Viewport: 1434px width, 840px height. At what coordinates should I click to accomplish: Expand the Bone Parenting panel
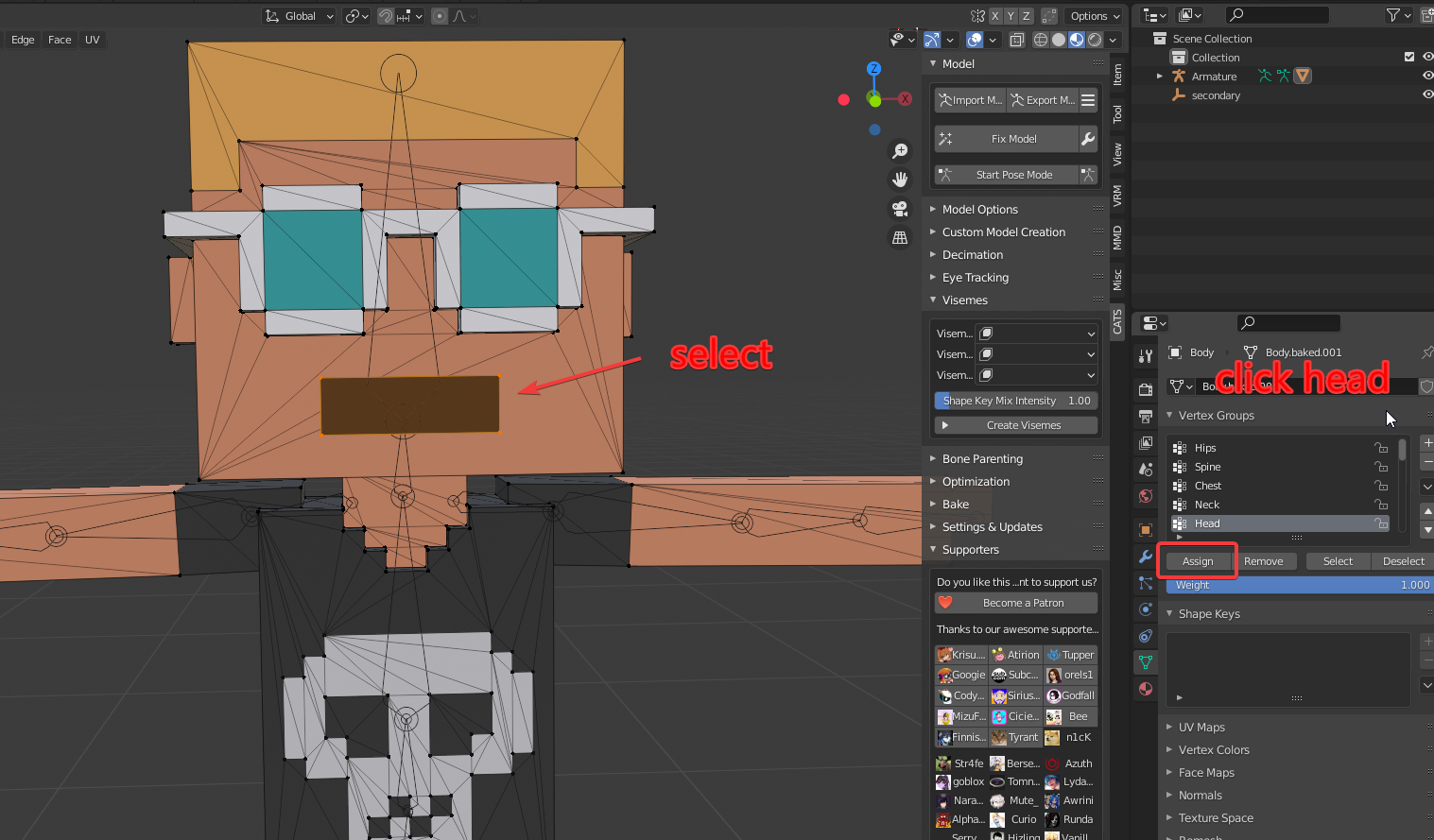click(x=982, y=459)
